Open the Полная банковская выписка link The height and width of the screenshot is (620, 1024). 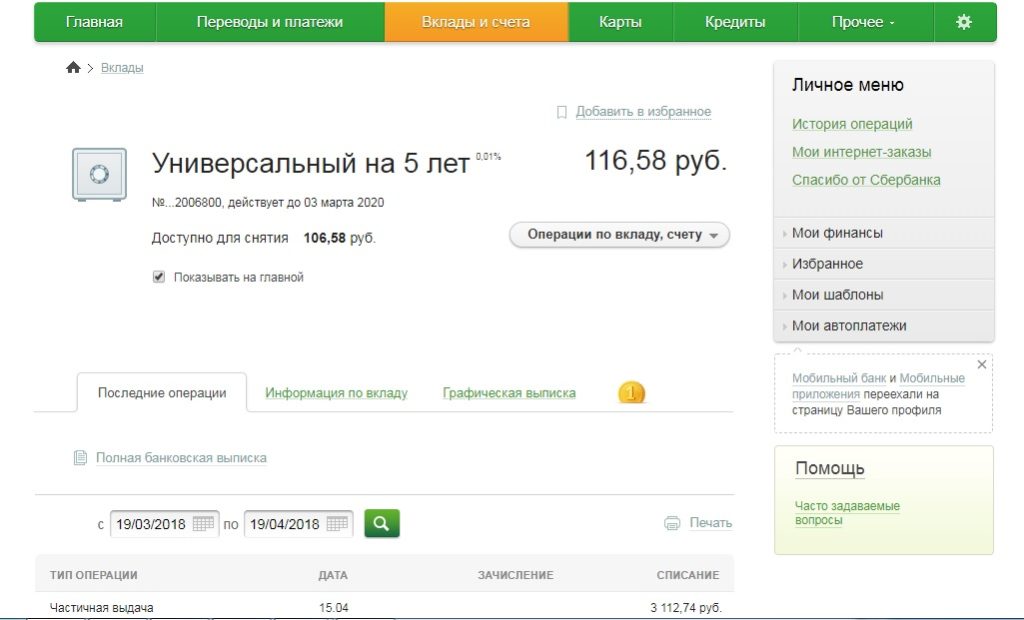[x=181, y=458]
